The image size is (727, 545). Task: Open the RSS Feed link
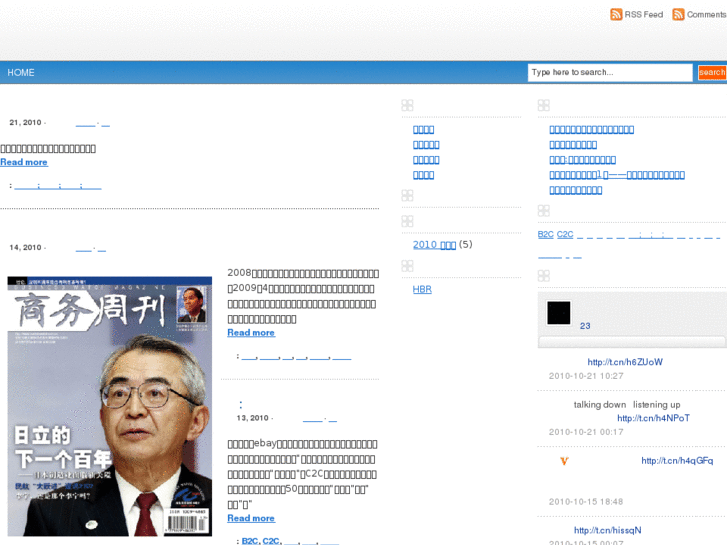644,15
